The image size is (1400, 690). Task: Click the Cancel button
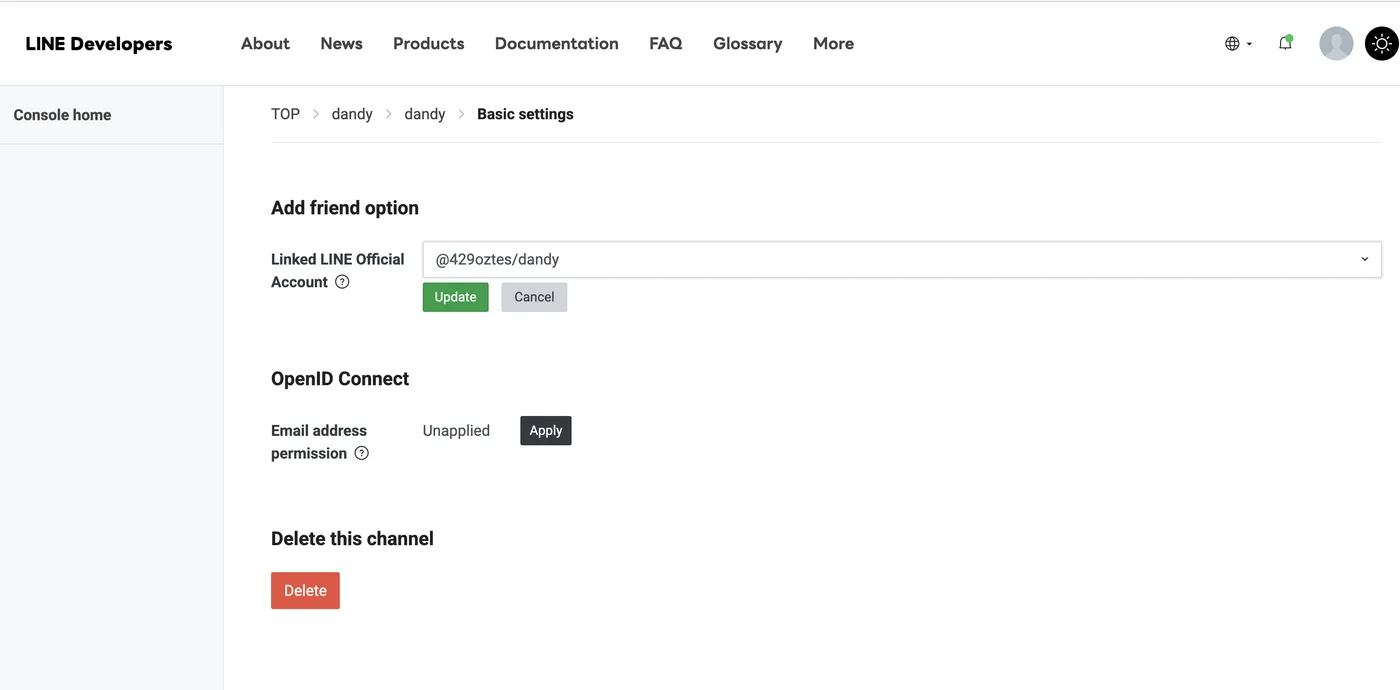point(534,297)
